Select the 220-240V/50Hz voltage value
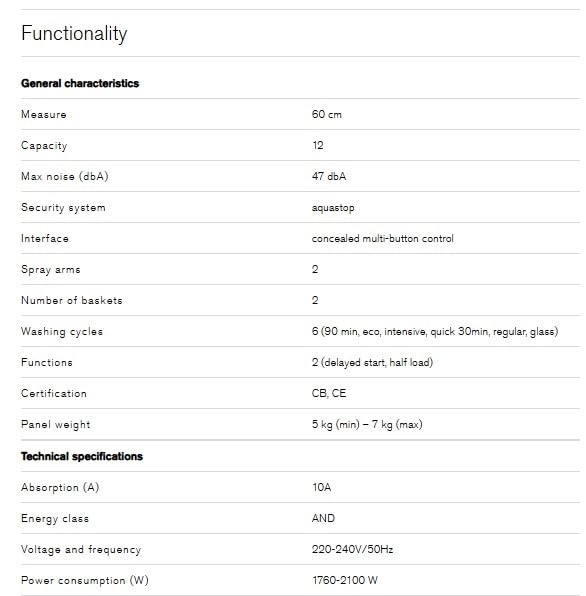 pos(353,549)
